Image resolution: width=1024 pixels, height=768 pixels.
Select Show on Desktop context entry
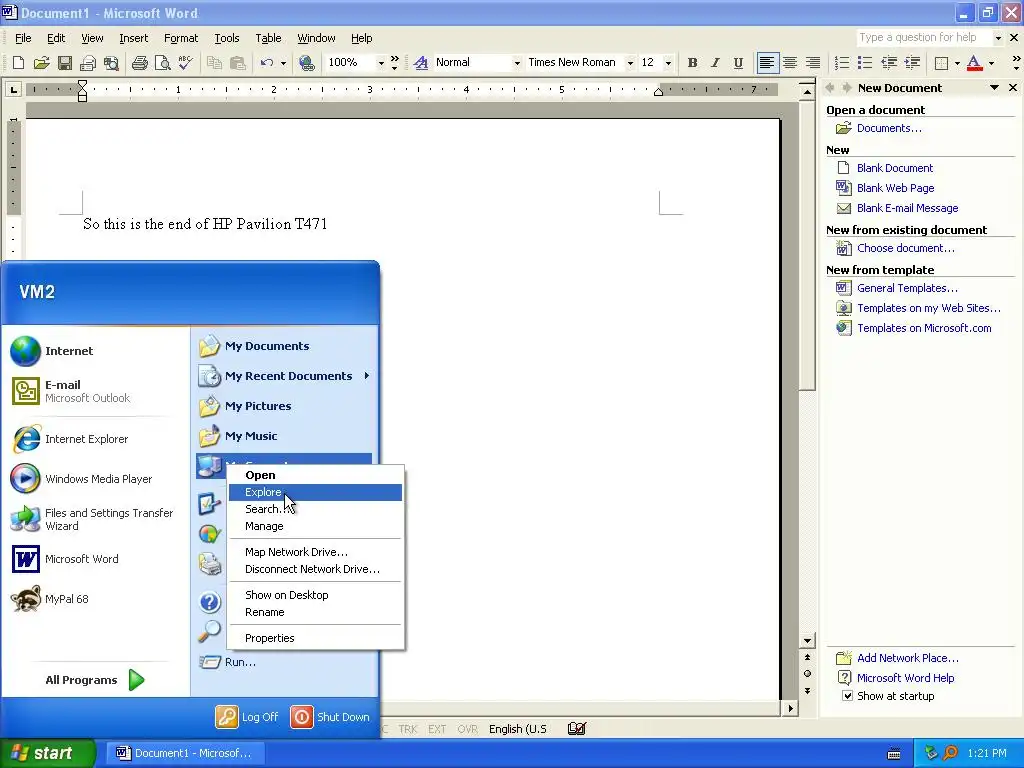[315, 595]
